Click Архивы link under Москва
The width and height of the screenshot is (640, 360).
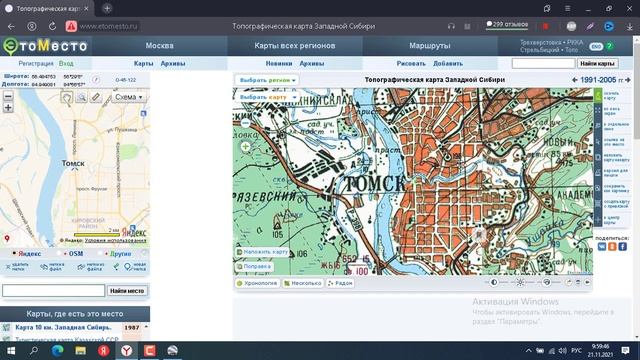pyautogui.click(x=173, y=64)
